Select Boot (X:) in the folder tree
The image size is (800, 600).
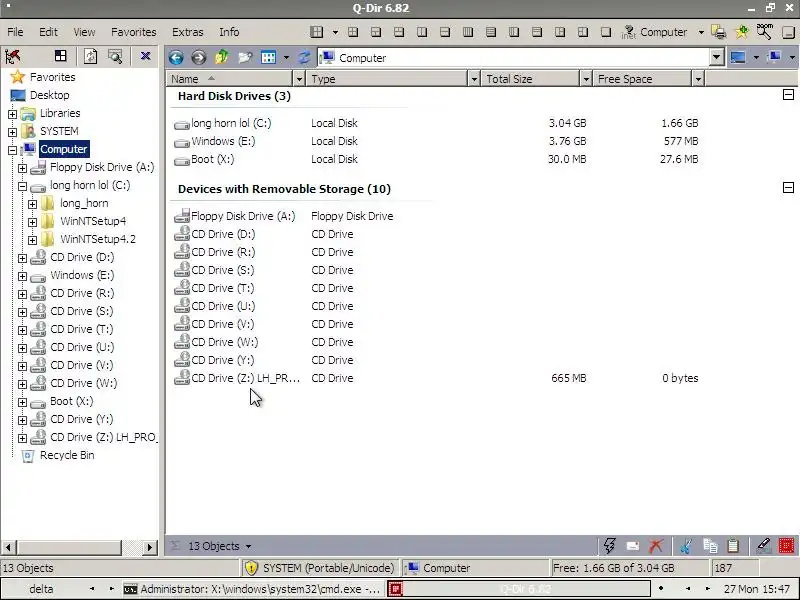coord(71,401)
